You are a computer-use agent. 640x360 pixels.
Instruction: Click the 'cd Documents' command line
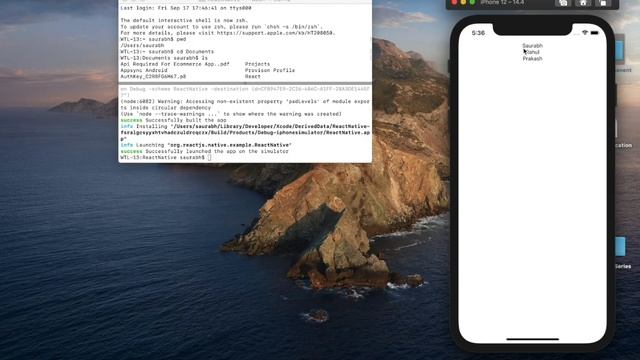[x=167, y=52]
